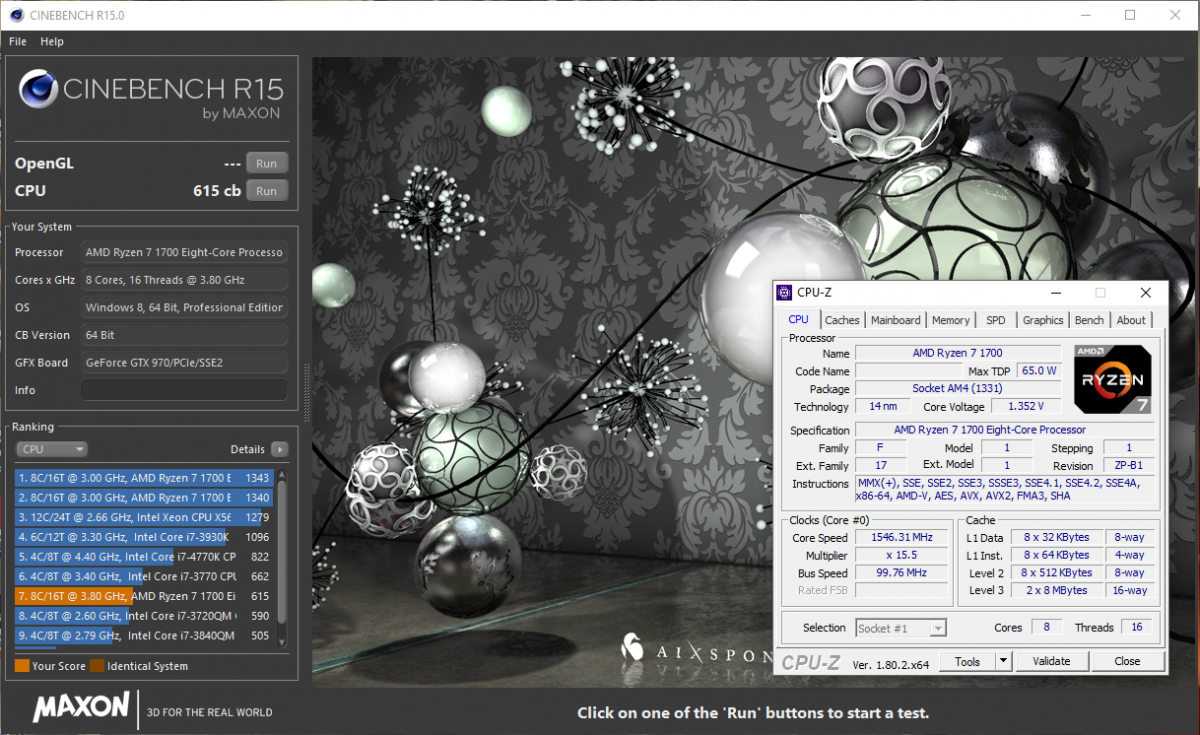Screen dimensions: 1200x735
Task: Click the Processor field in Your System
Action: [184, 252]
